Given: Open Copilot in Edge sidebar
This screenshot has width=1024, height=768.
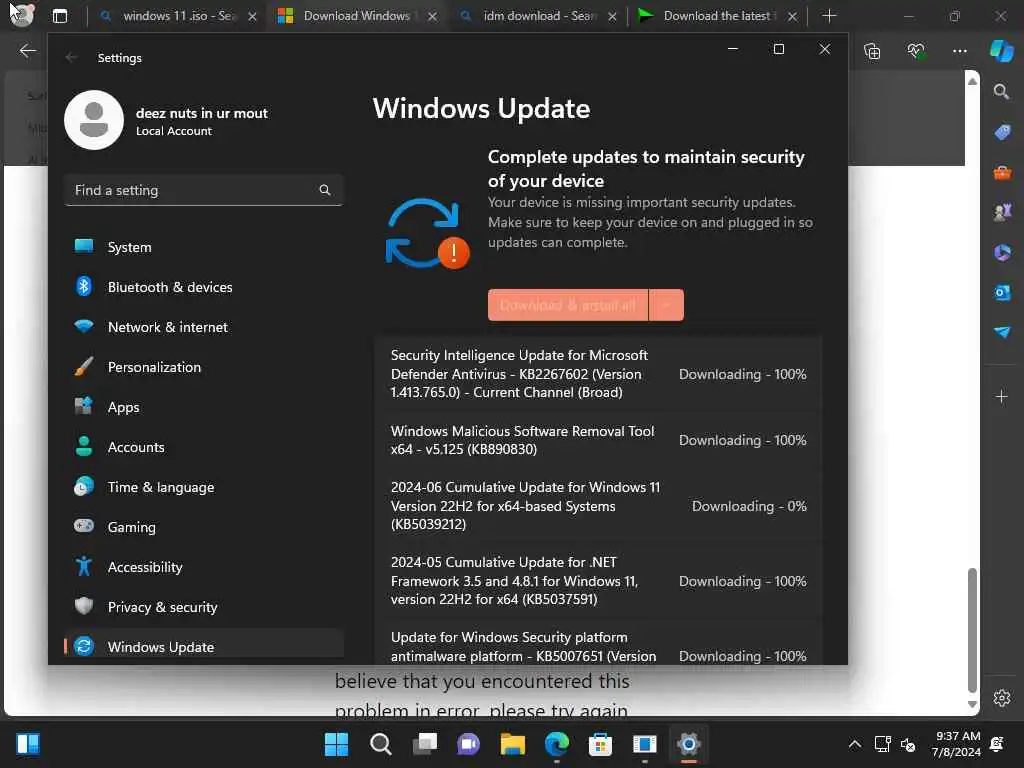Looking at the screenshot, I should [x=1002, y=51].
